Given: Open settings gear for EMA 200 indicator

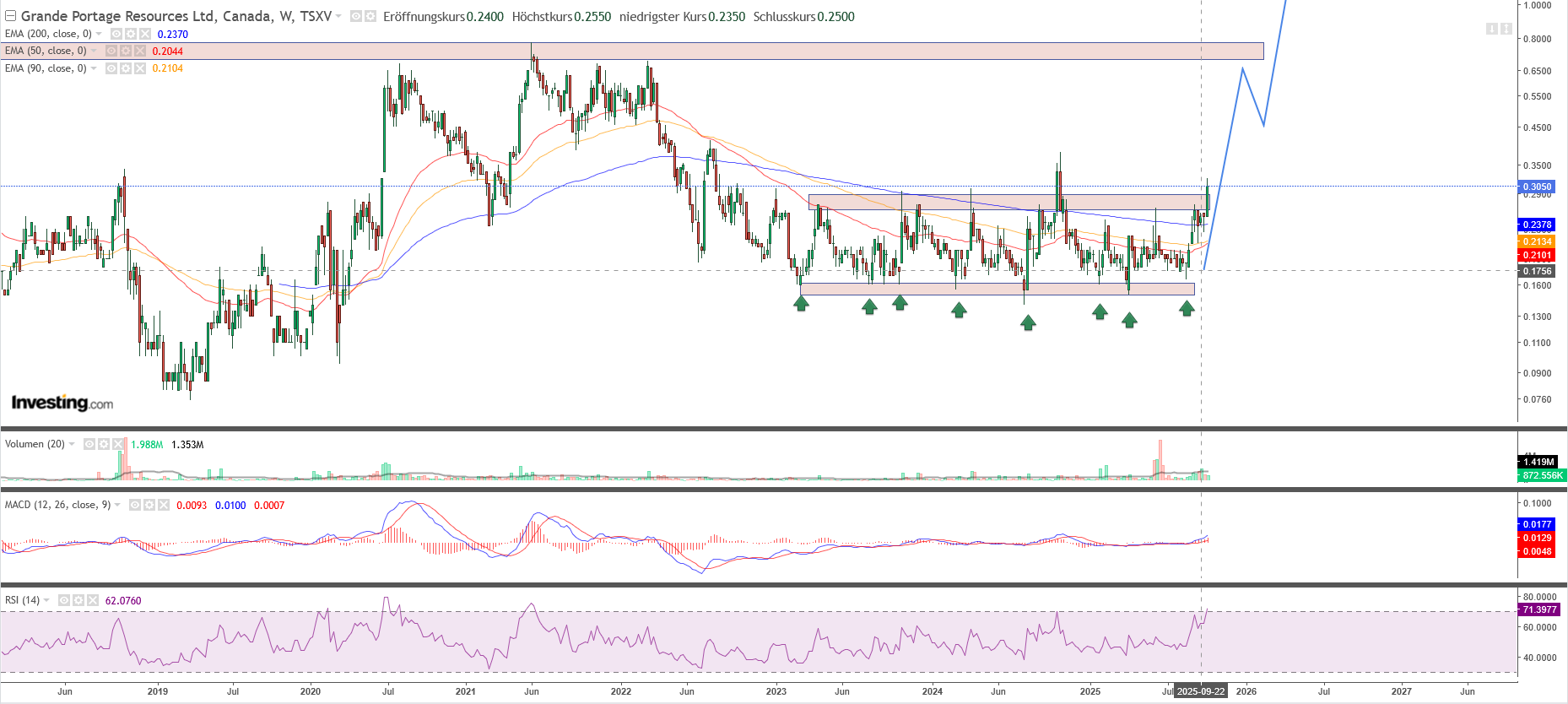Looking at the screenshot, I should point(131,34).
